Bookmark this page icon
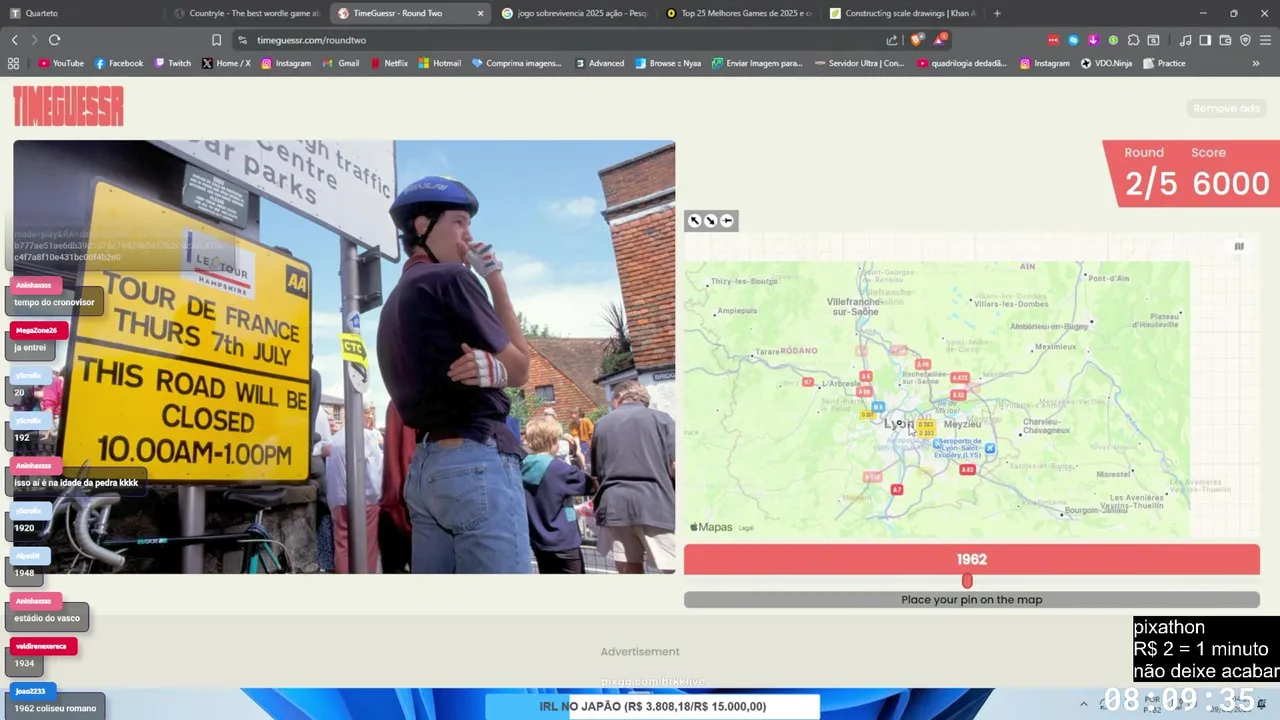 216,40
